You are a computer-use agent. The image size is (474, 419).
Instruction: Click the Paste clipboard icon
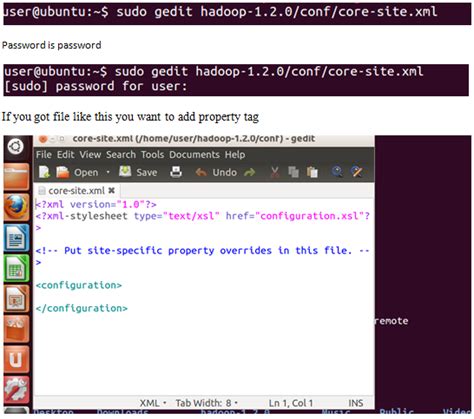312,172
